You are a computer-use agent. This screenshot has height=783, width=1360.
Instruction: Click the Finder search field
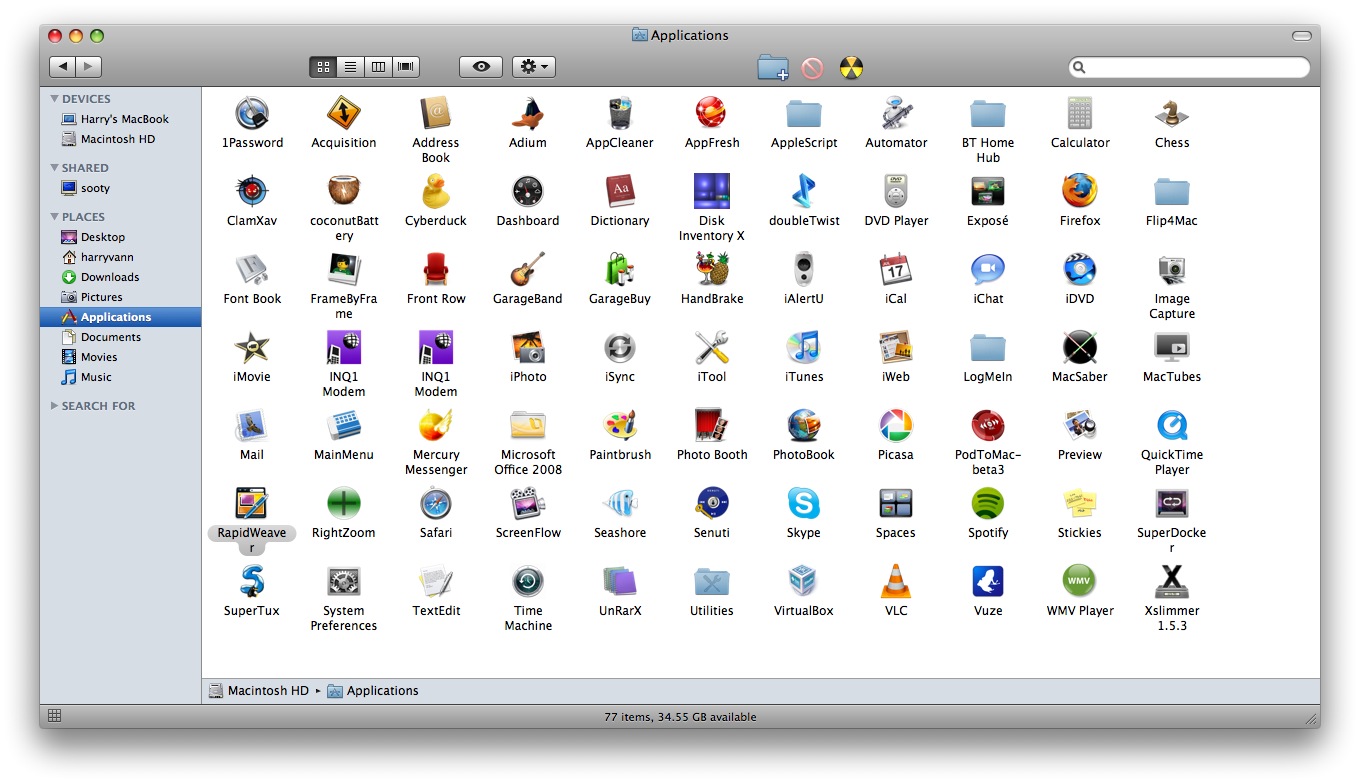pyautogui.click(x=1189, y=67)
